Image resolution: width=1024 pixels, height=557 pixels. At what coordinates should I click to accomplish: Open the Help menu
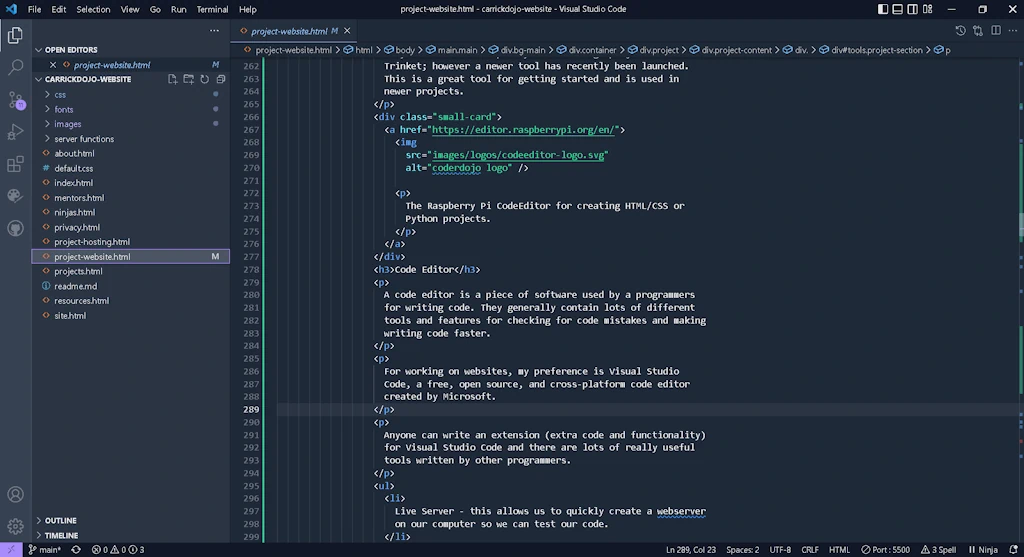click(x=248, y=9)
